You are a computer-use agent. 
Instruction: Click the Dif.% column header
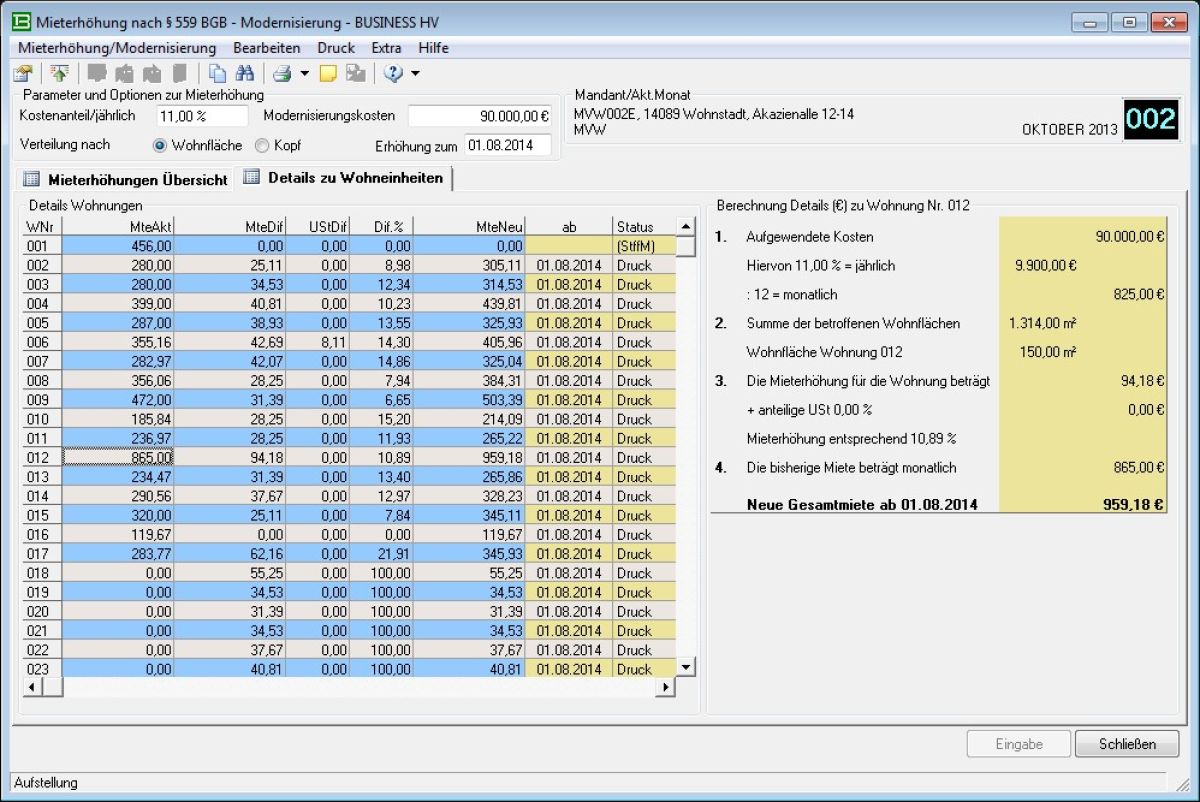pyautogui.click(x=381, y=227)
